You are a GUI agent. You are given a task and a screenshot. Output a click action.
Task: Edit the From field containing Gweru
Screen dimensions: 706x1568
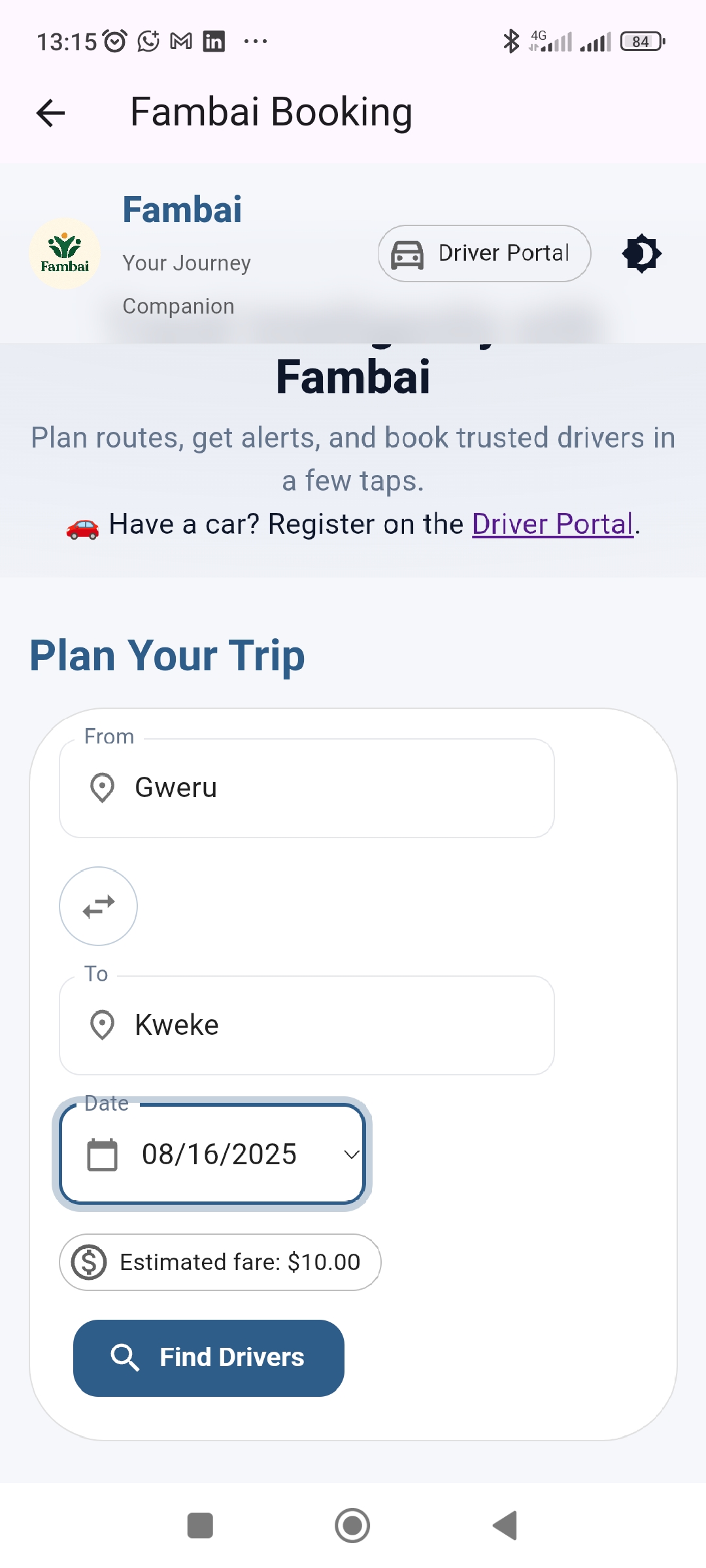pyautogui.click(x=307, y=788)
